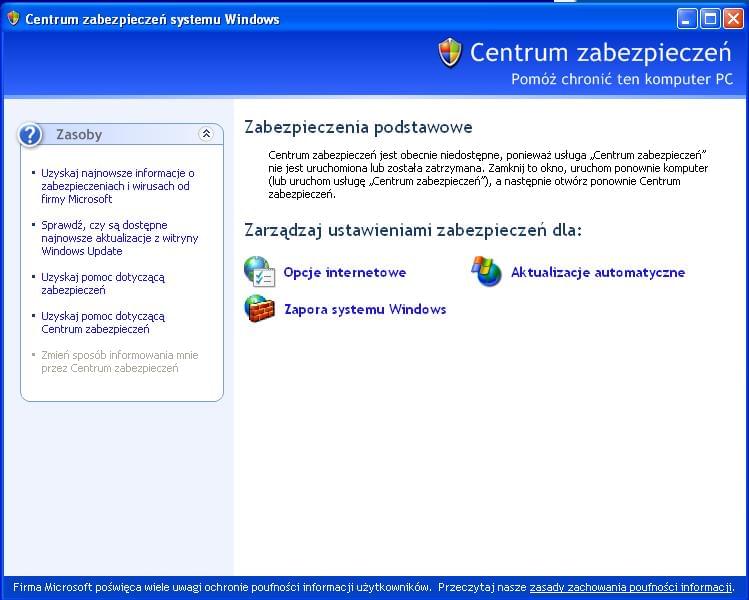Click the Zasoby question mark help icon
This screenshot has width=749, height=600.
pyautogui.click(x=30, y=135)
